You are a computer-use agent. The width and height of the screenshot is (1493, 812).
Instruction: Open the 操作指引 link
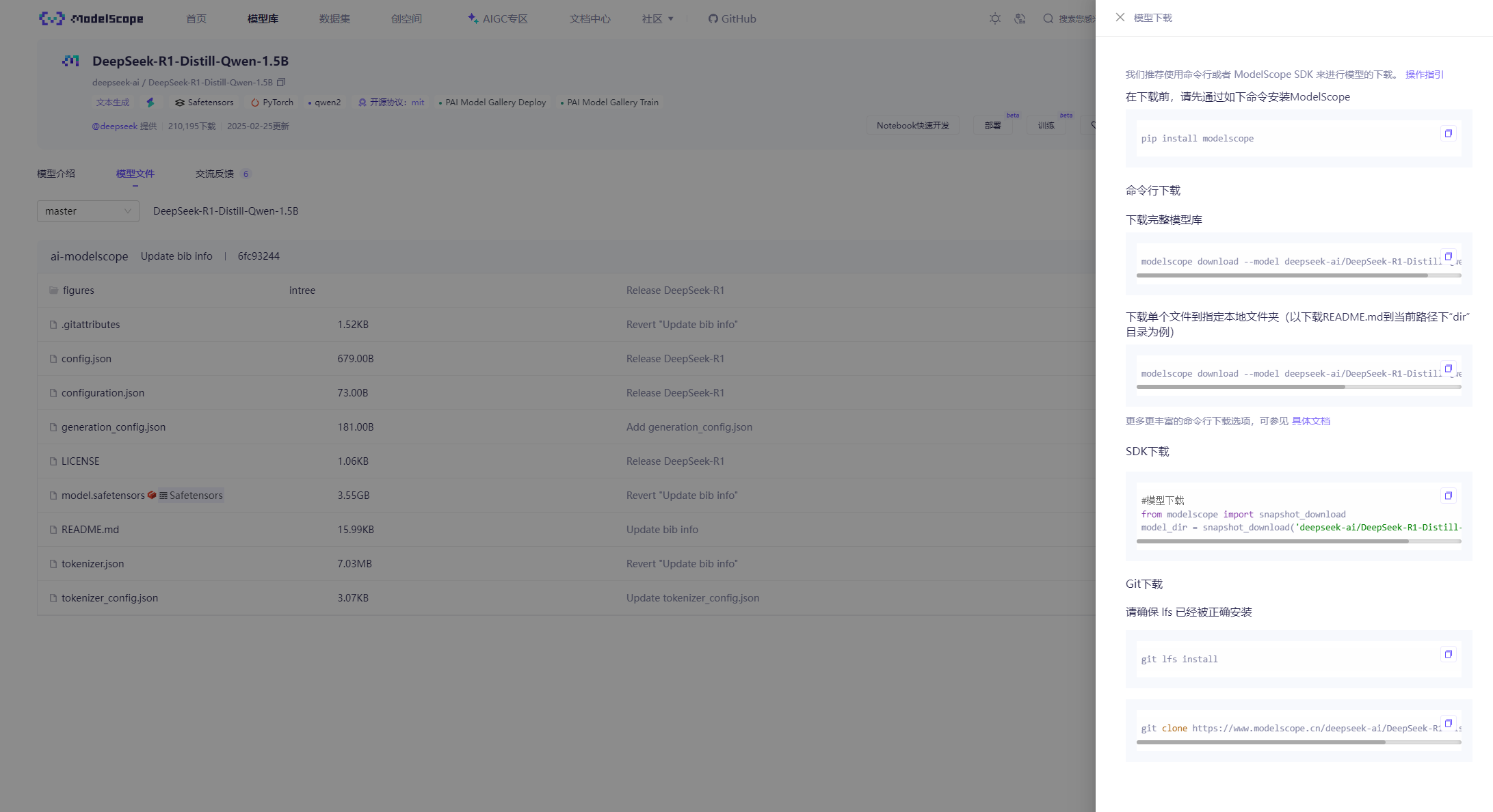[x=1424, y=75]
